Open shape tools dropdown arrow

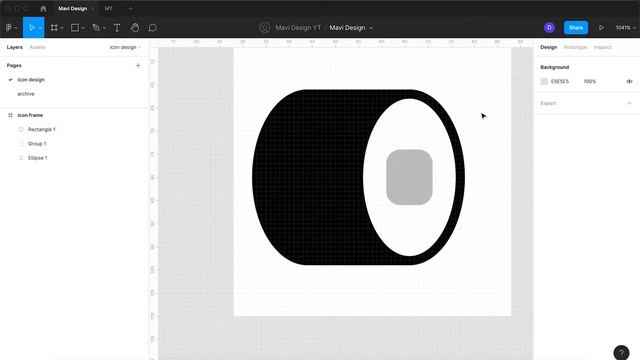[x=83, y=28]
